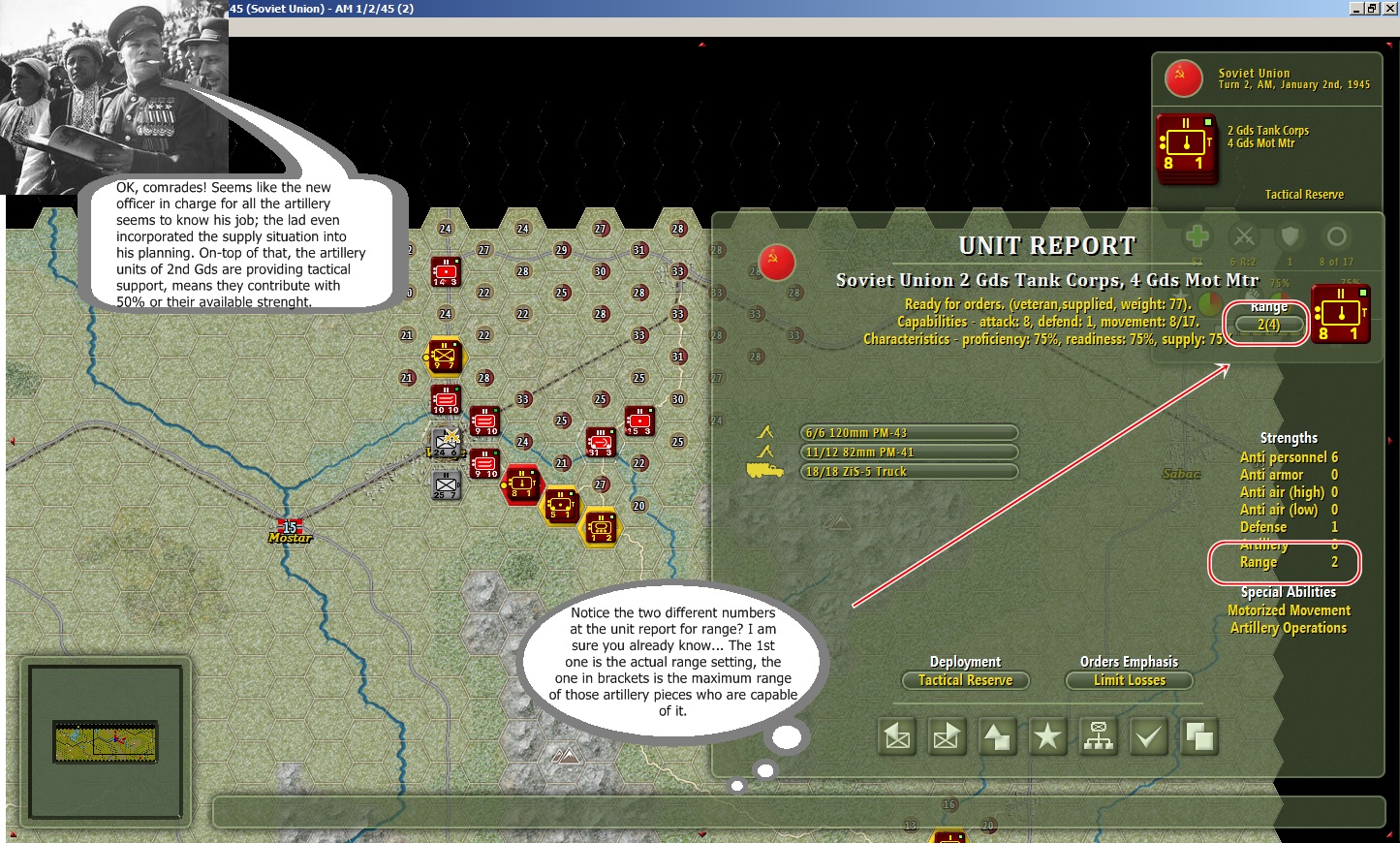Select the 8-1 mortar unit on red hex

click(x=522, y=483)
